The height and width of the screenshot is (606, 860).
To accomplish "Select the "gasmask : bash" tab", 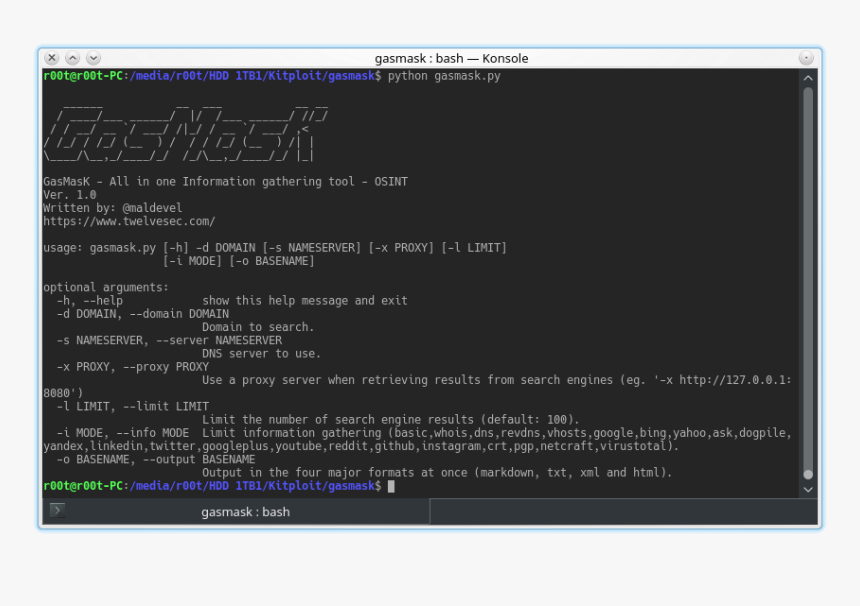I will click(x=245, y=512).
